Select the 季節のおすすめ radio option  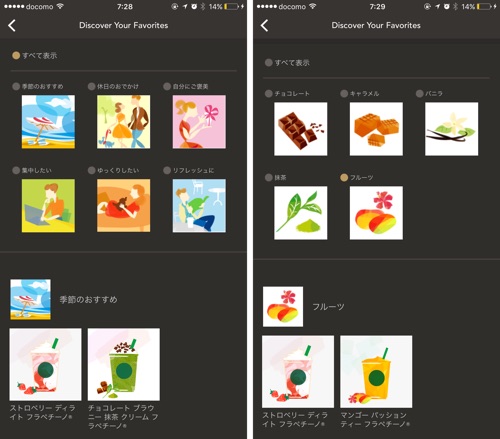pyautogui.click(x=16, y=86)
